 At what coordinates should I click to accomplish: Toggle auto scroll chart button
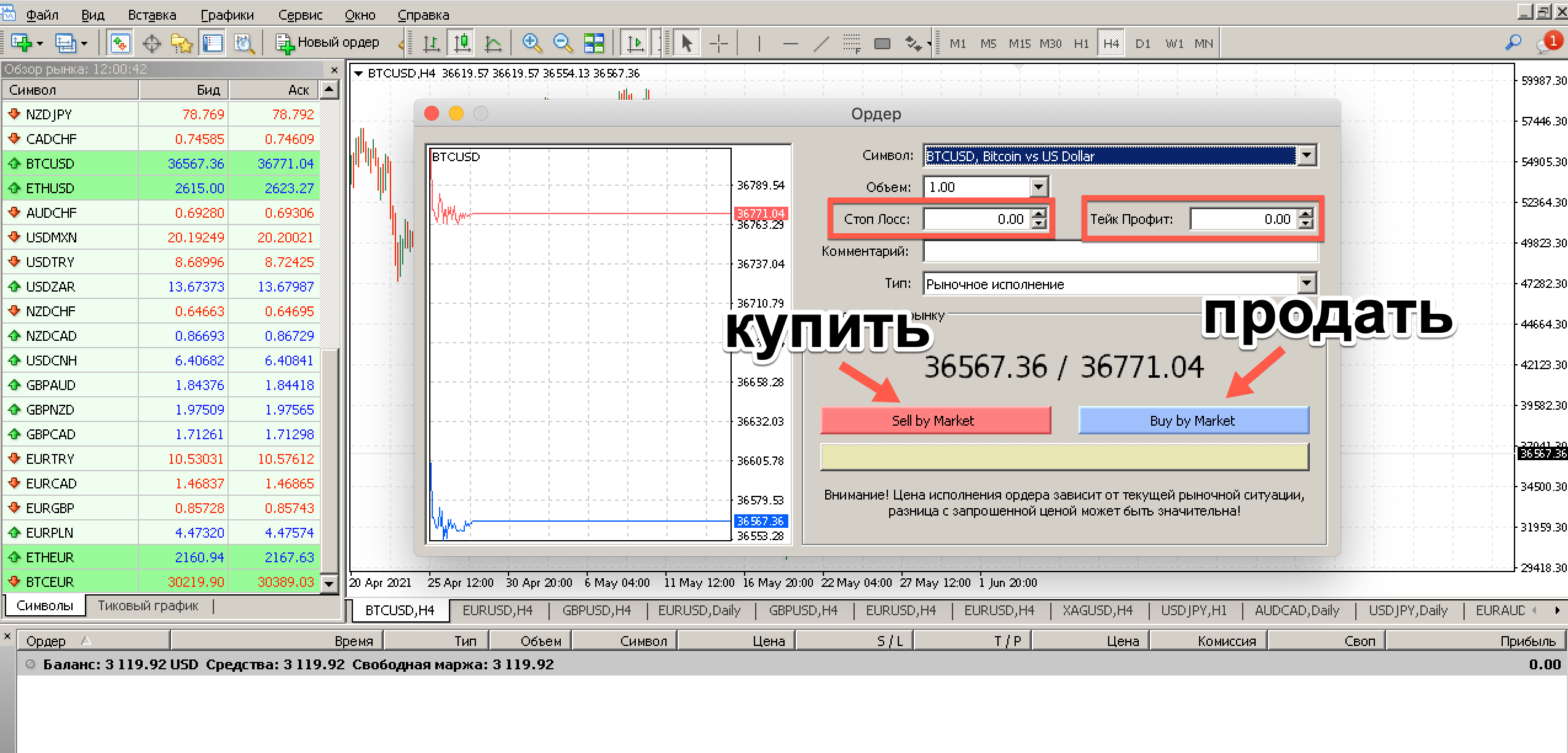[x=634, y=43]
